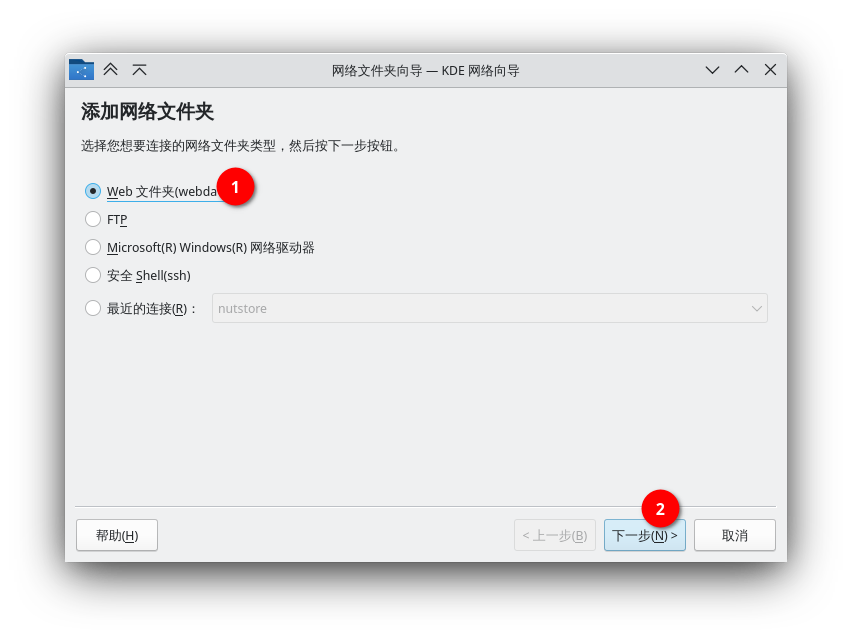This screenshot has width=852, height=639.
Task: Pick the 安全 Shell(ssh) radio option
Action: pyautogui.click(x=93, y=275)
